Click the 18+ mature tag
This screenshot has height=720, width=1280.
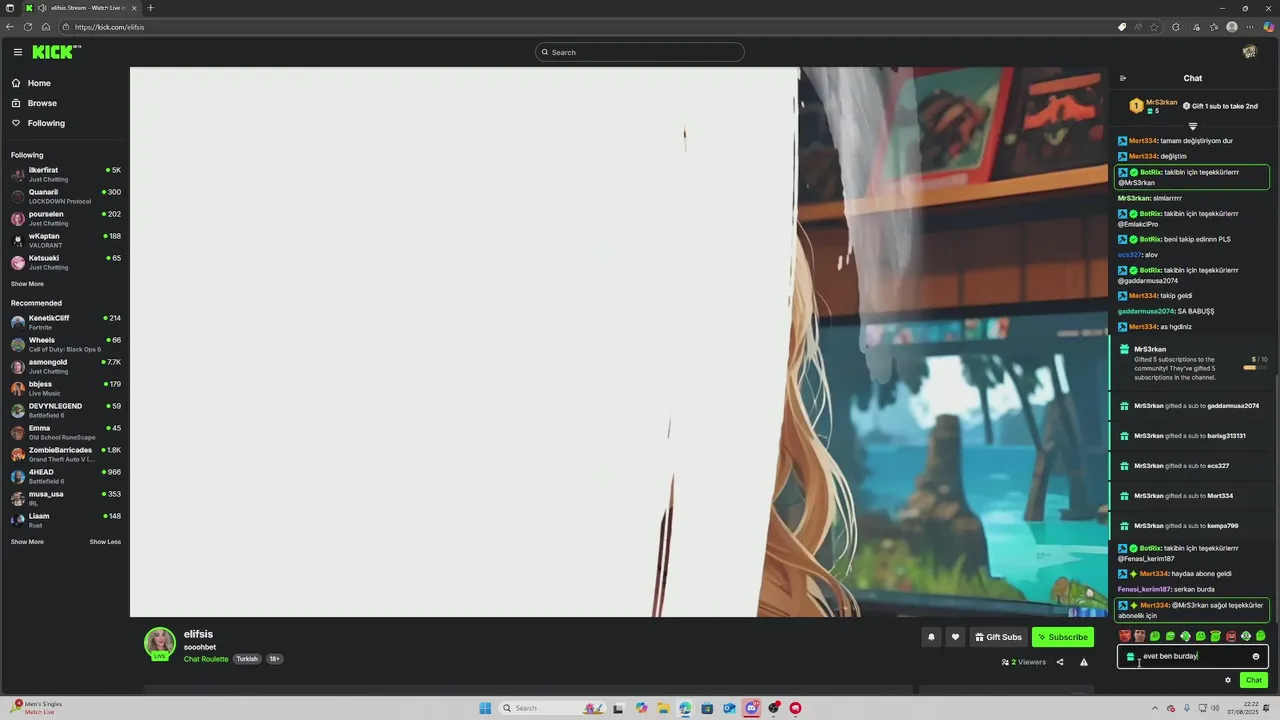tap(274, 659)
